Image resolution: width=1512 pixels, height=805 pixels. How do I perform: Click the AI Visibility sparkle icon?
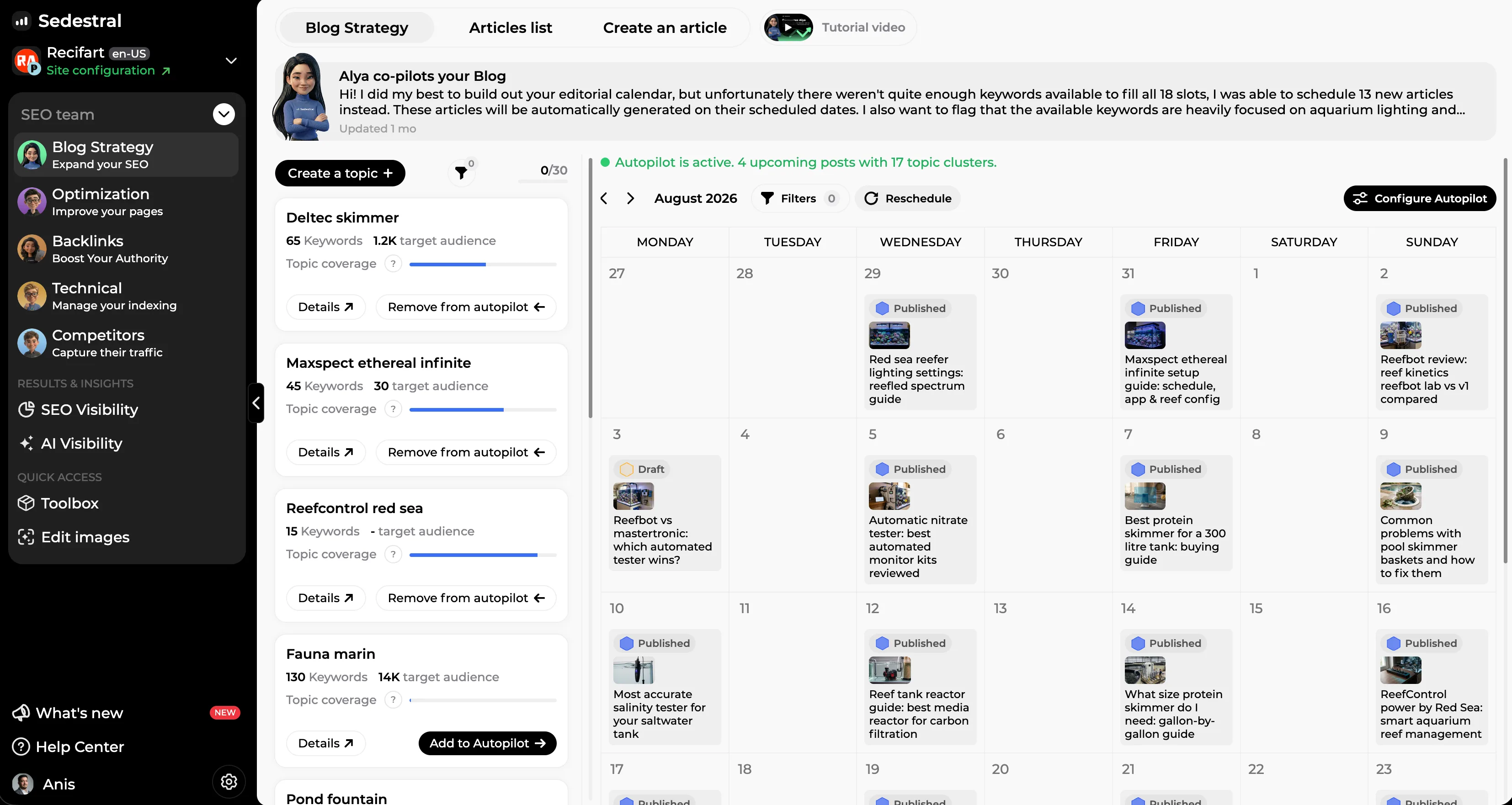[27, 444]
